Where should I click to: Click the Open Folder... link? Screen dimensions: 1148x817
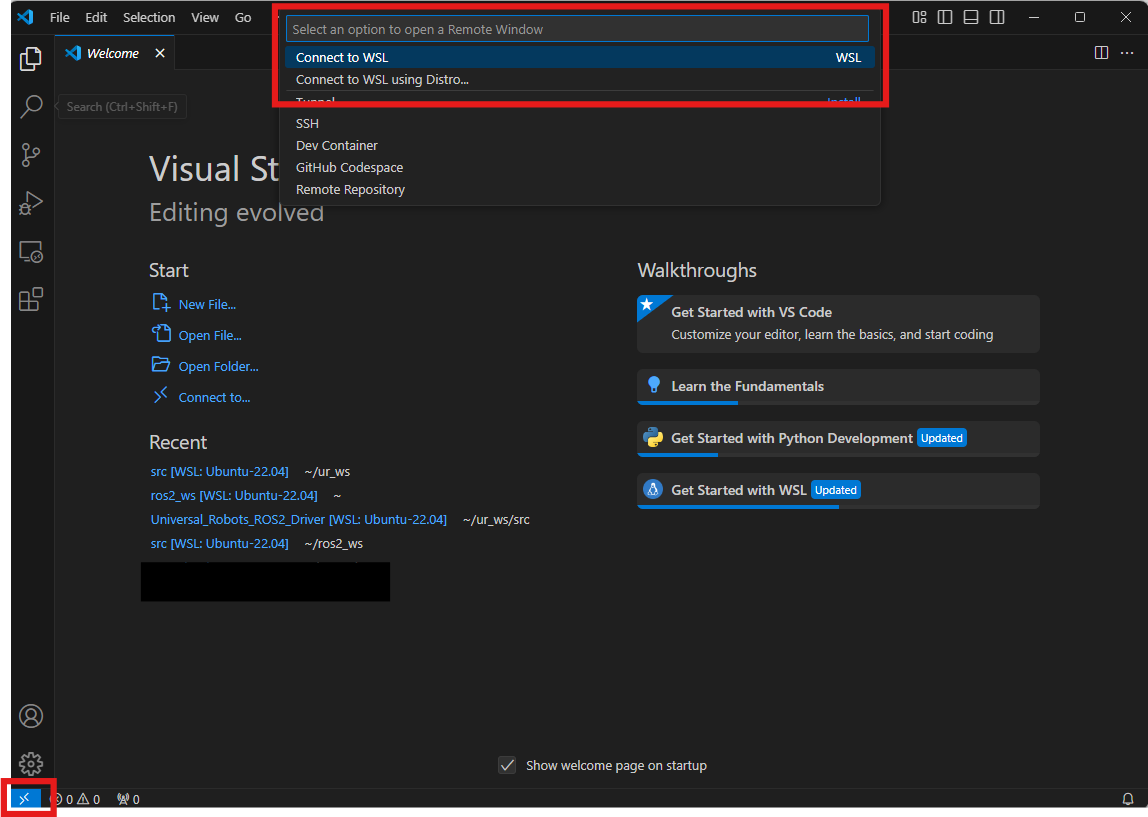[218, 367]
